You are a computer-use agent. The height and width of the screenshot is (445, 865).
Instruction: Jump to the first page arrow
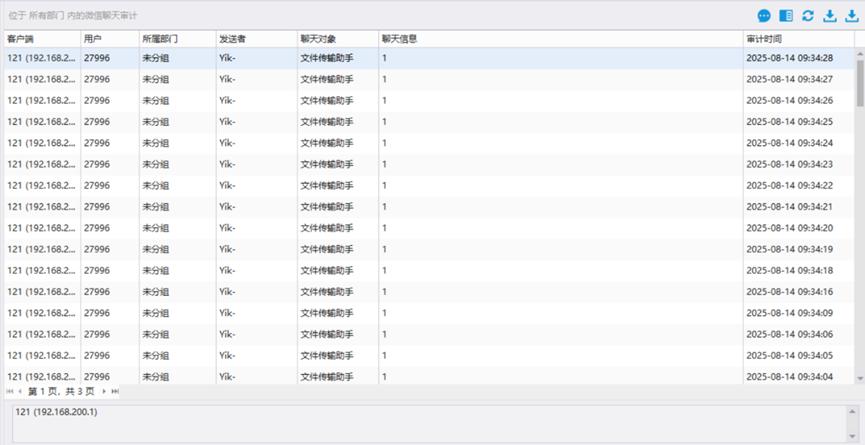[10, 391]
